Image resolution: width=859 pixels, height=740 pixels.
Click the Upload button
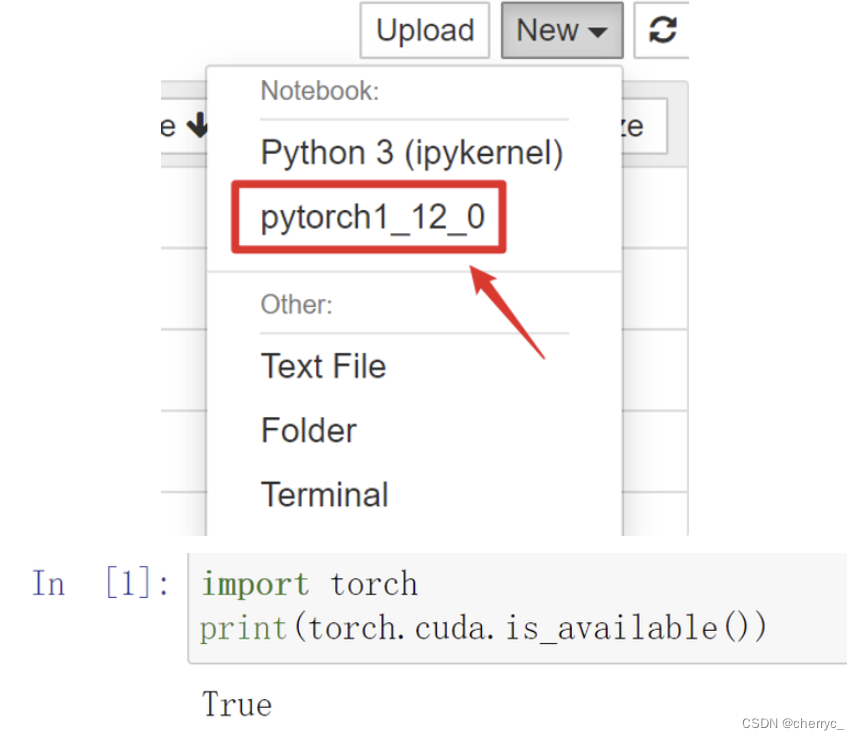click(425, 30)
